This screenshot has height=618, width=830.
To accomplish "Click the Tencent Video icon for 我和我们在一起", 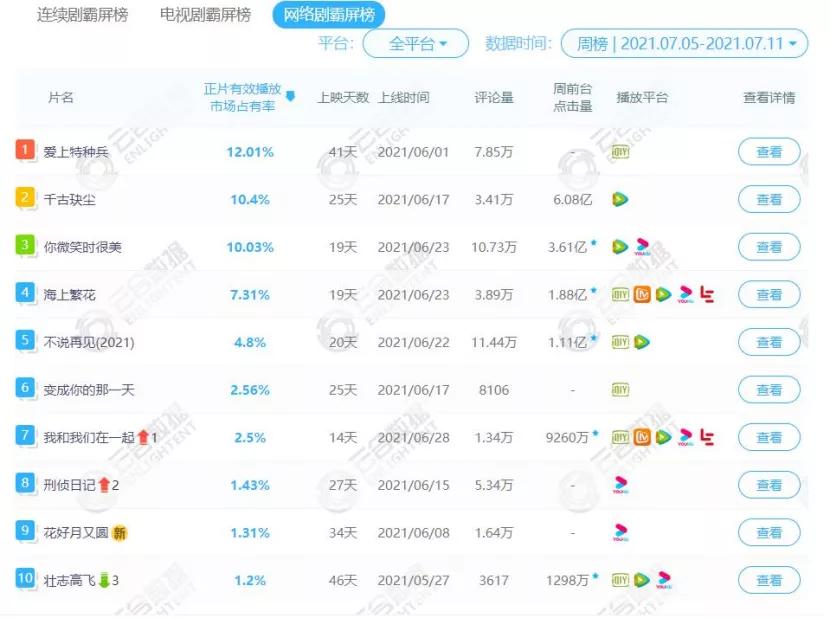I will pos(663,437).
